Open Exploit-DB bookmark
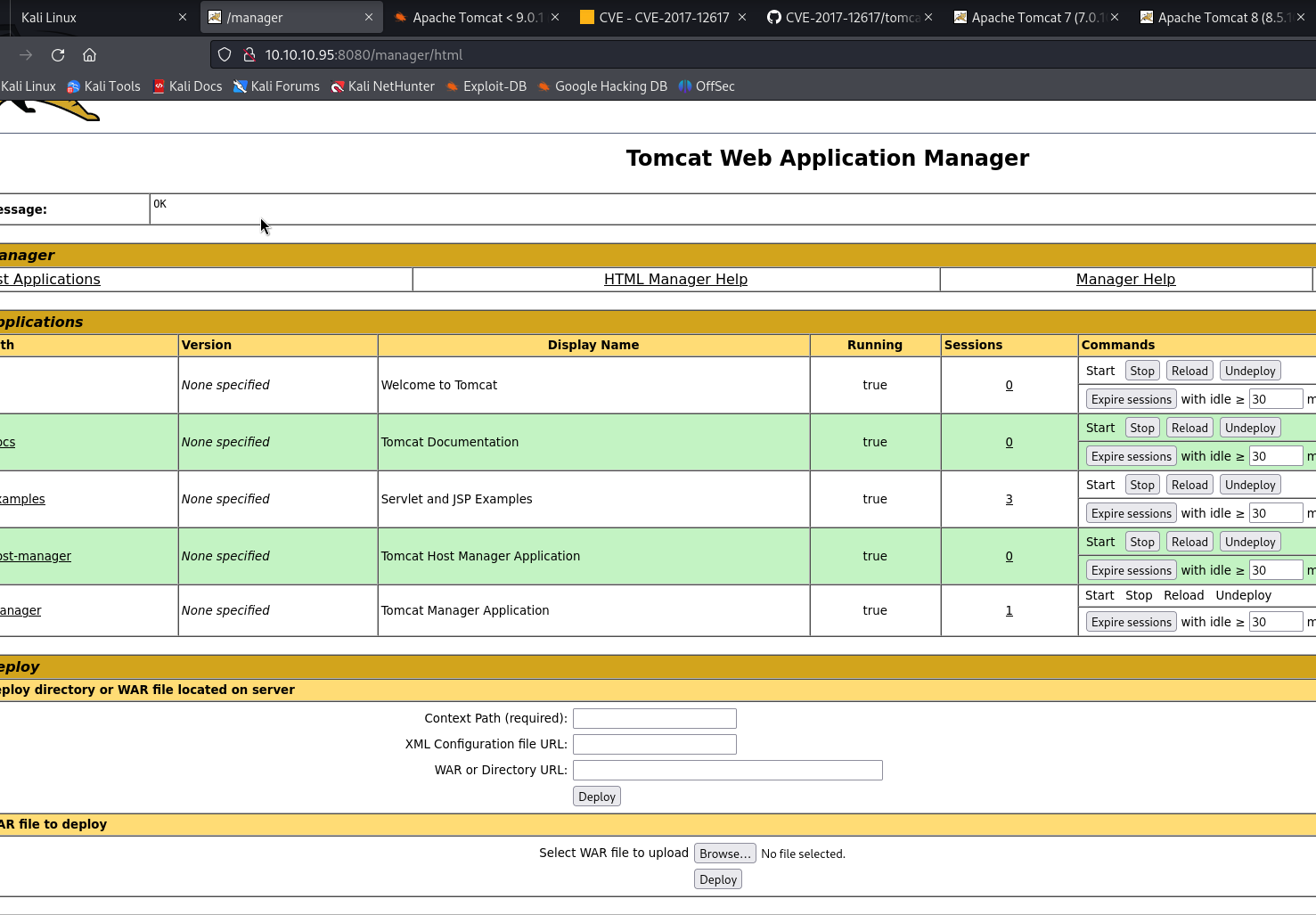 click(x=486, y=86)
